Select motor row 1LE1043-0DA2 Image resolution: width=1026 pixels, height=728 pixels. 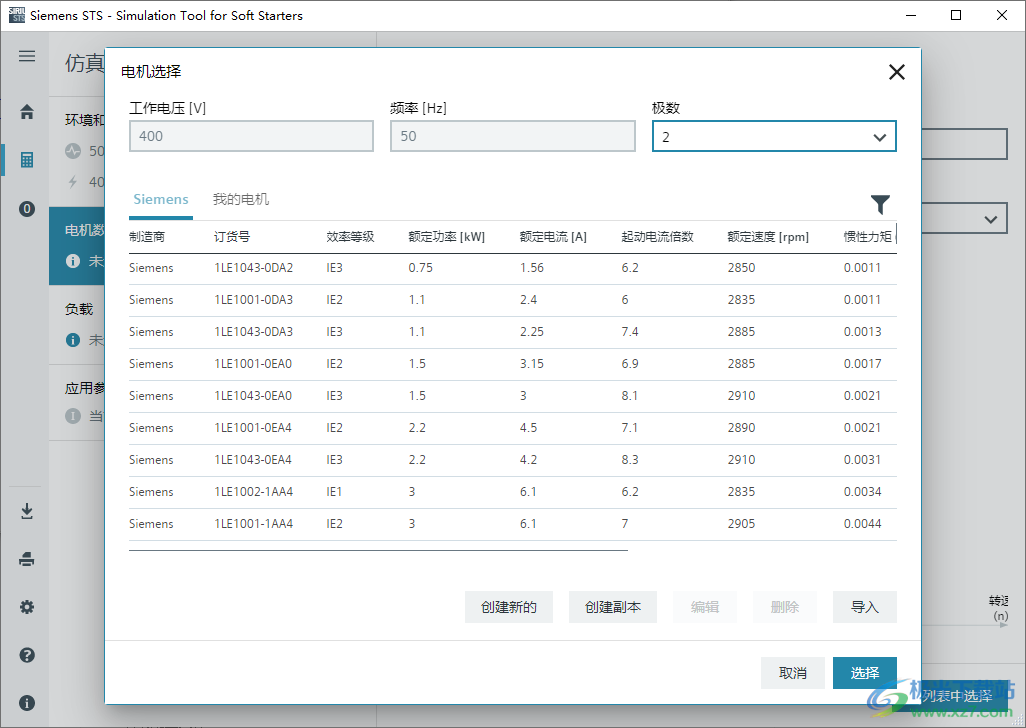(512, 268)
